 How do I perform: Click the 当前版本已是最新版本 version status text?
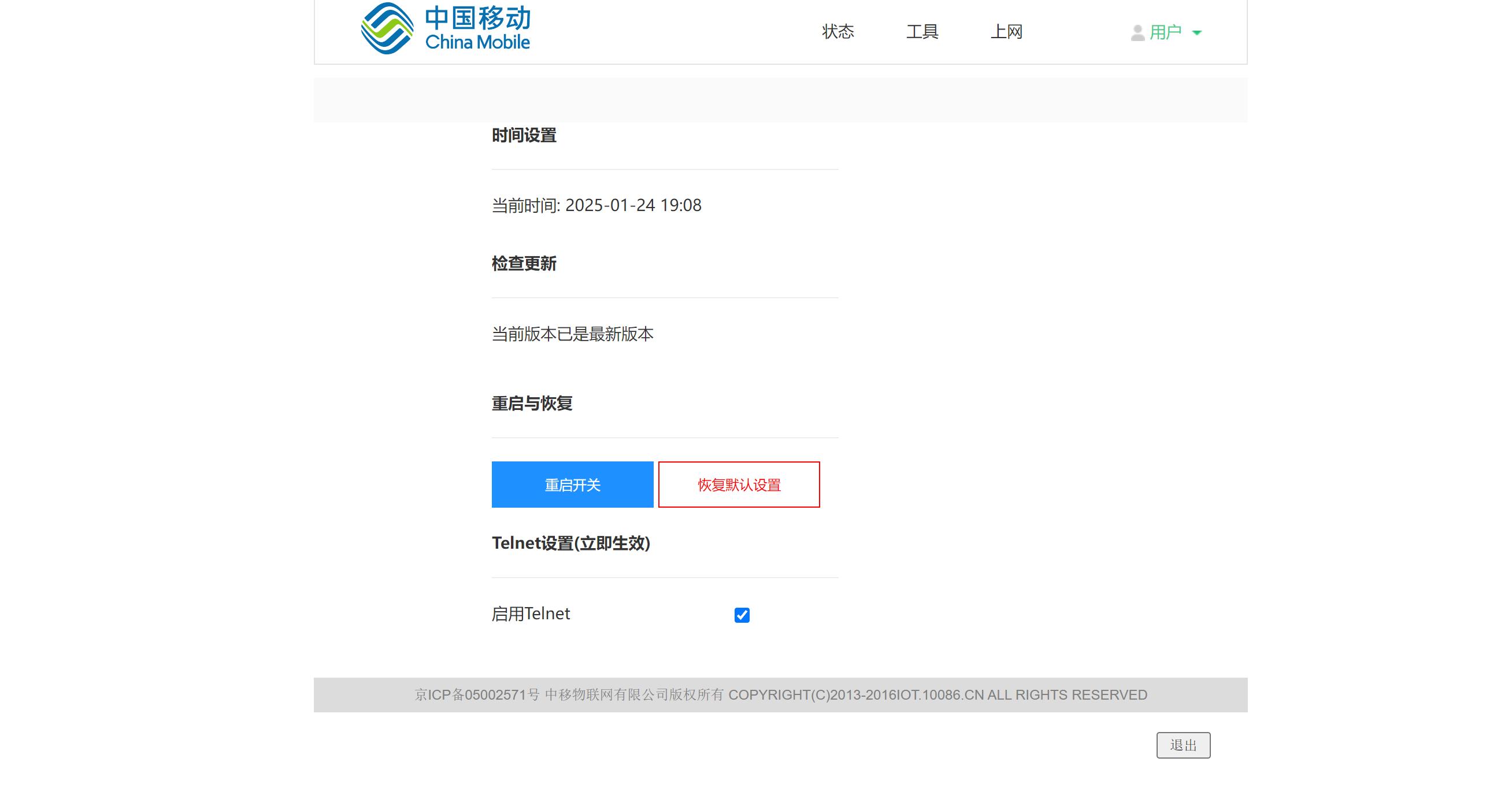coord(572,334)
